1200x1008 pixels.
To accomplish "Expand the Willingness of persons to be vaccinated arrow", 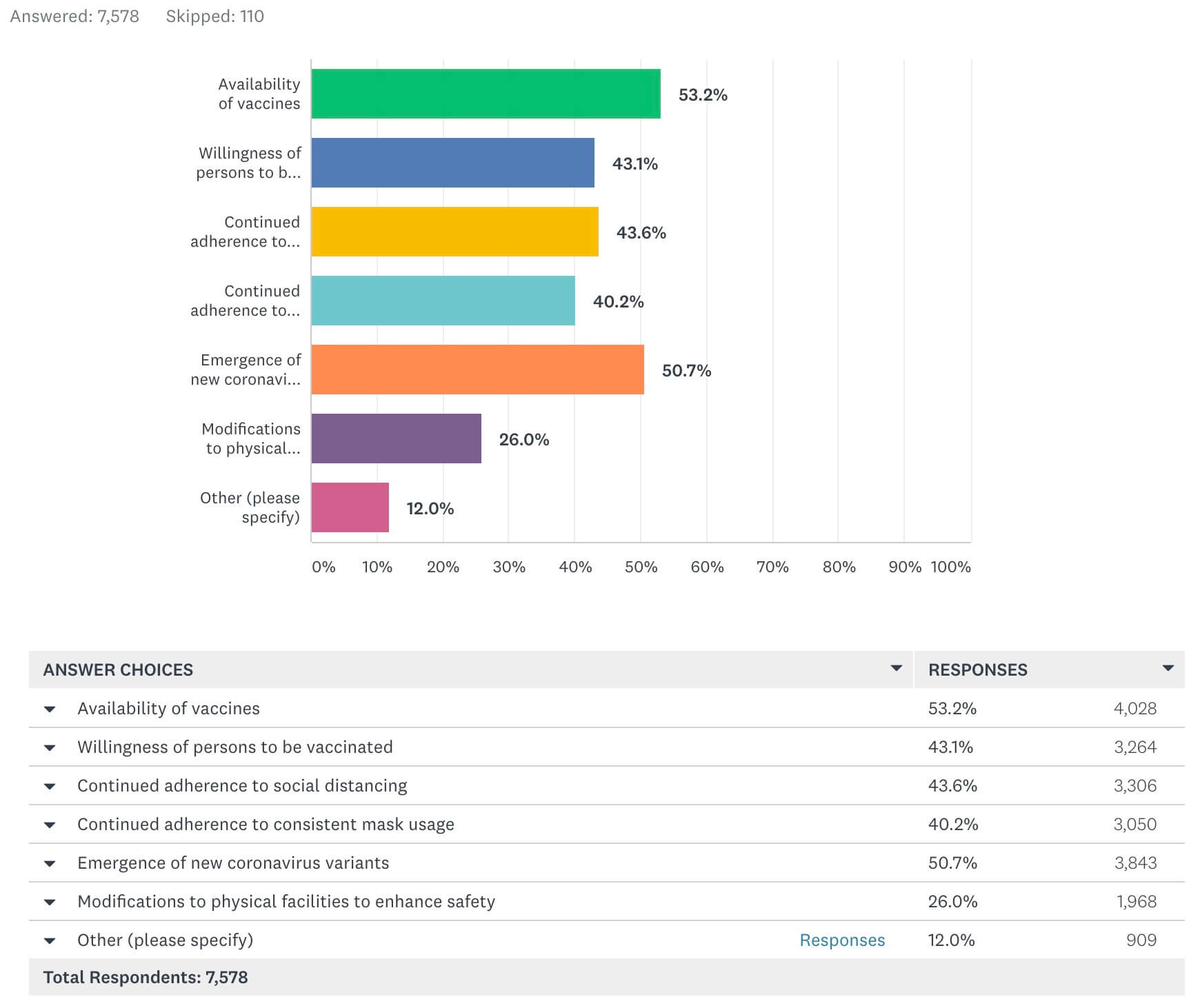I will (x=50, y=748).
